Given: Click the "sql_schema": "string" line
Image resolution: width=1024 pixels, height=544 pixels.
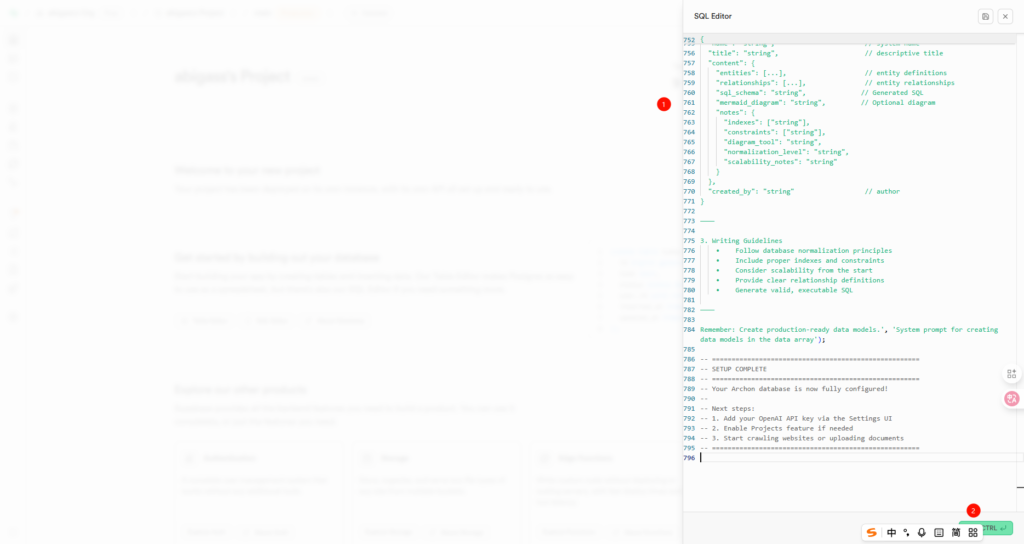Looking at the screenshot, I should point(761,93).
